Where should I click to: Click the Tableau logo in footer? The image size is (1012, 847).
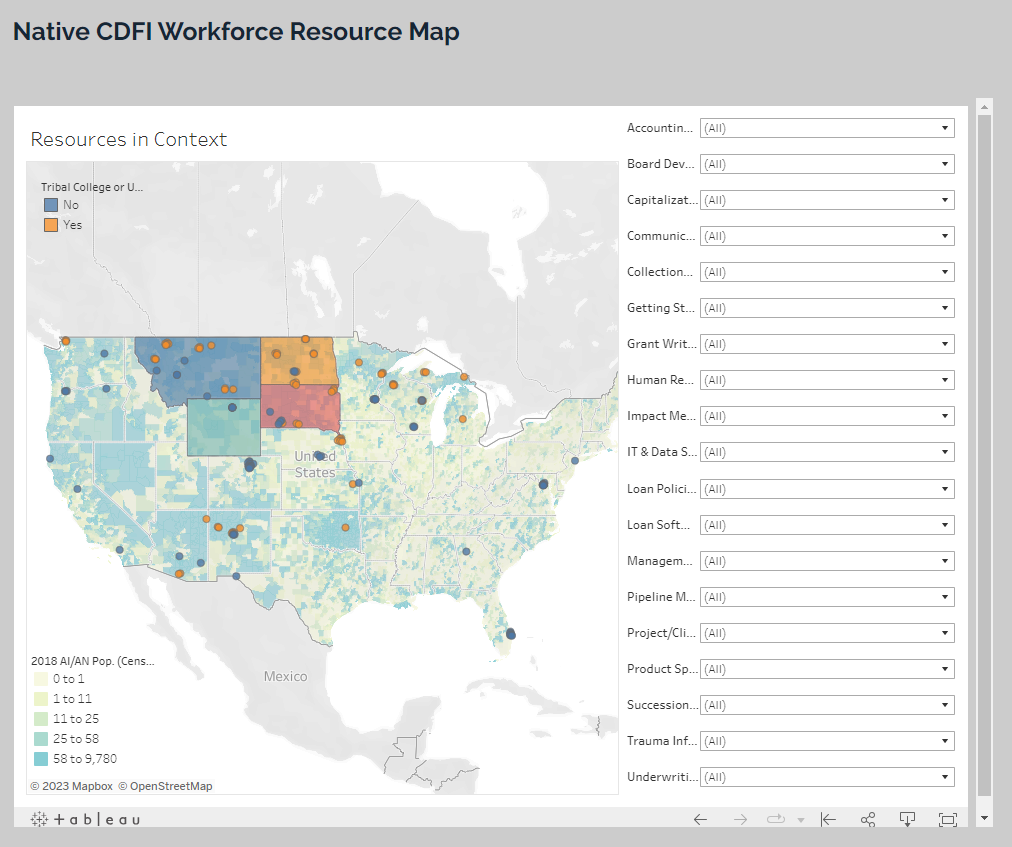(86, 819)
